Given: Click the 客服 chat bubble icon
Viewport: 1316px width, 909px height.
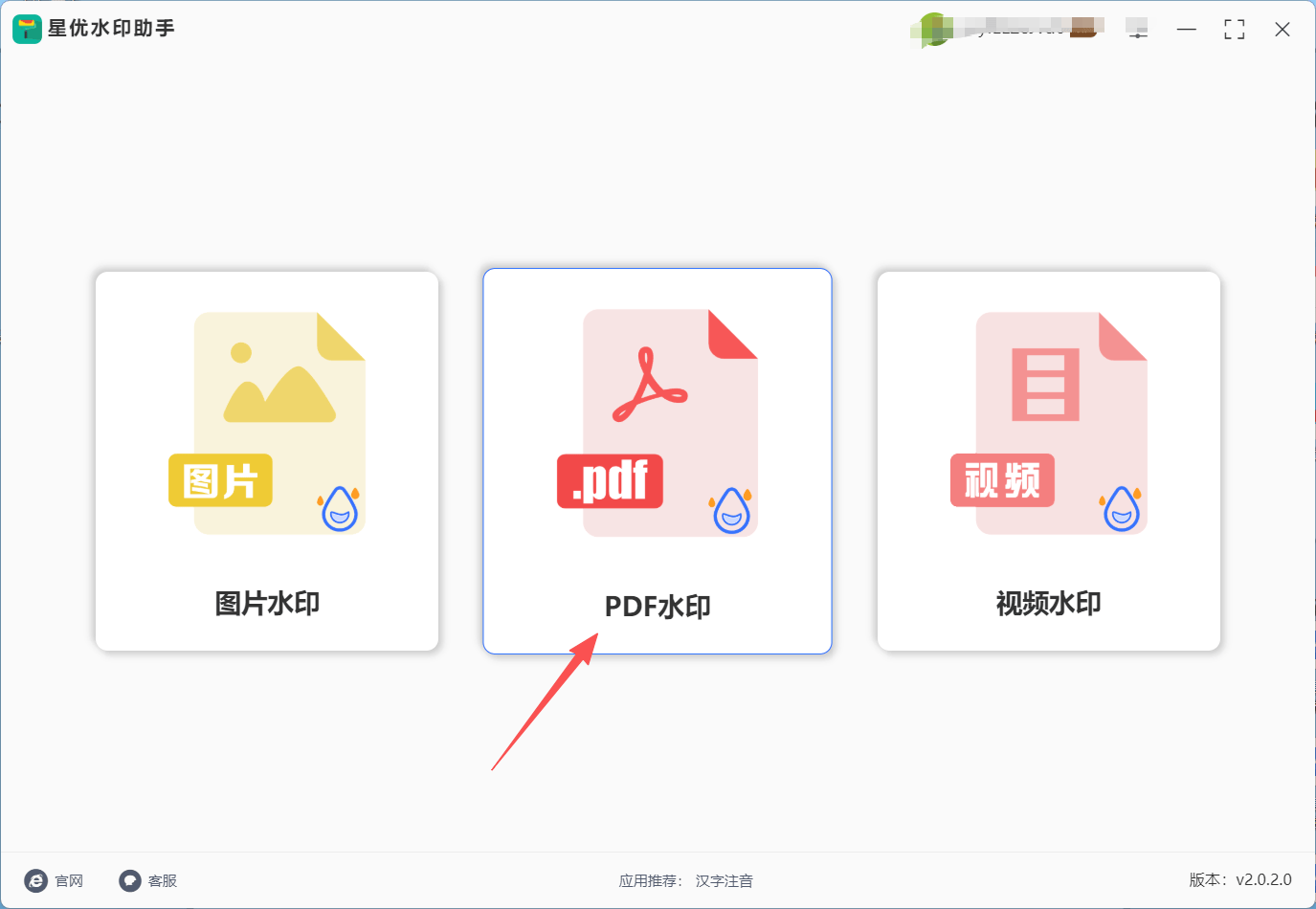Looking at the screenshot, I should [x=130, y=880].
